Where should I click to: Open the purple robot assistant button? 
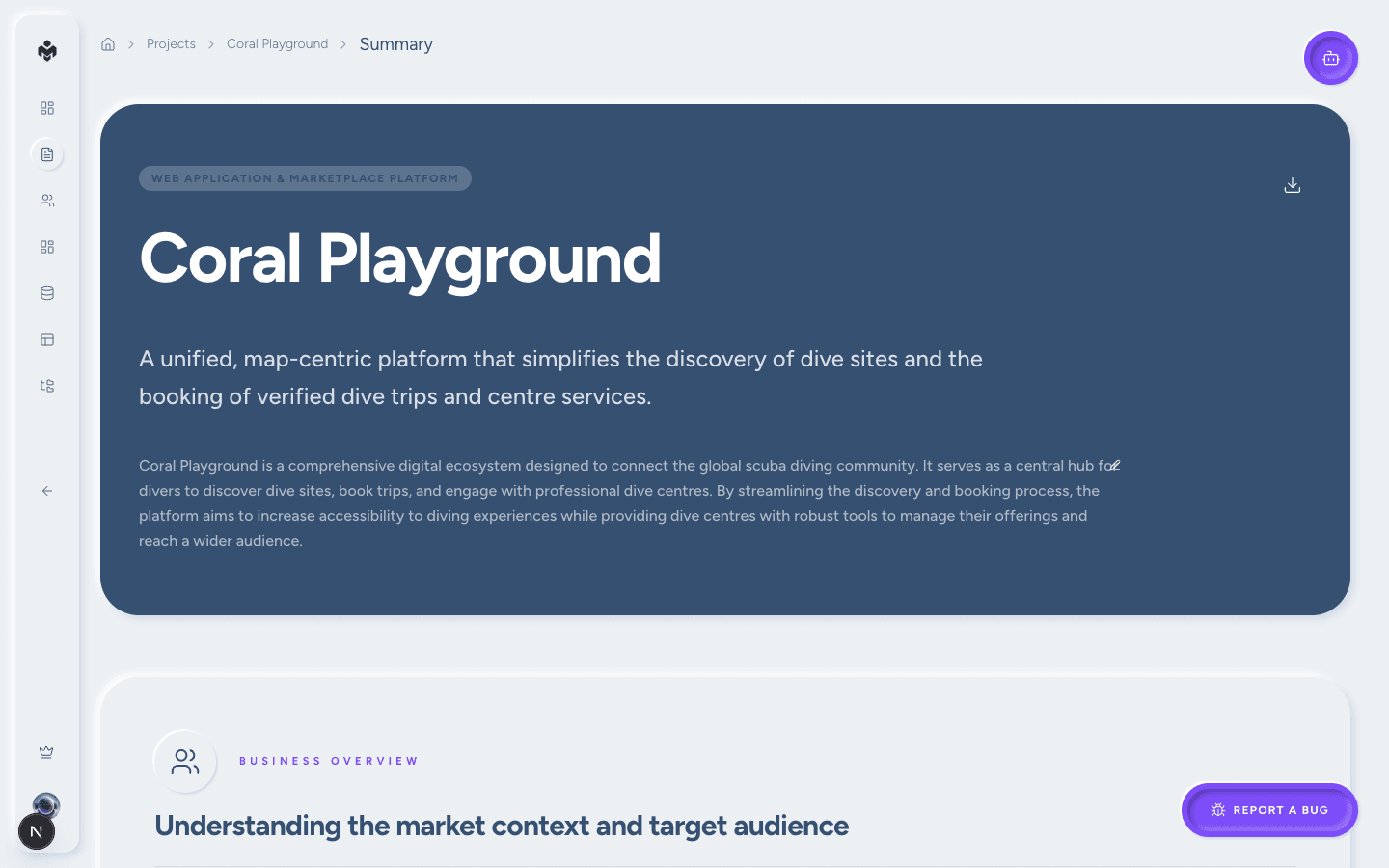[1331, 58]
